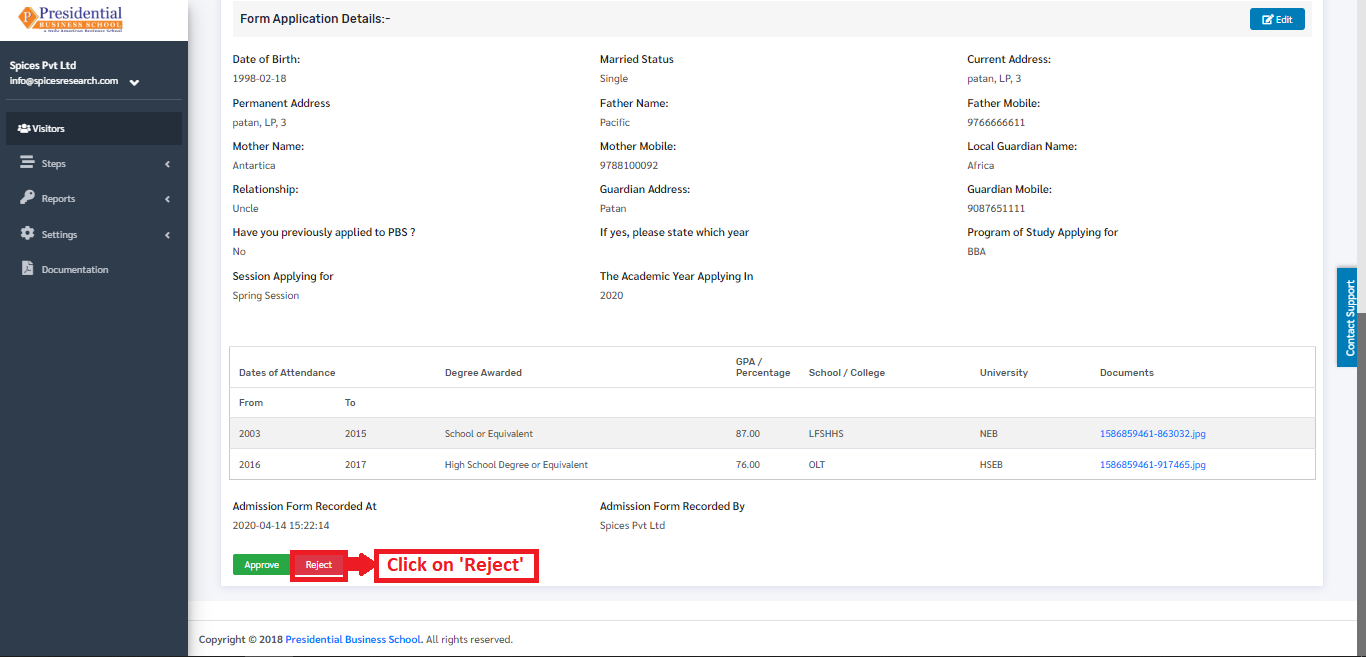
Task: Click the HSEB university cell
Action: pyautogui.click(x=992, y=465)
